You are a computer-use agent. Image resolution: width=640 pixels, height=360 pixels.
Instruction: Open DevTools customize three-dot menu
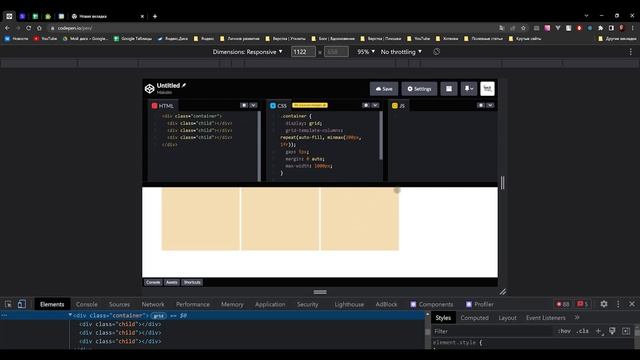pyautogui.click(x=618, y=304)
